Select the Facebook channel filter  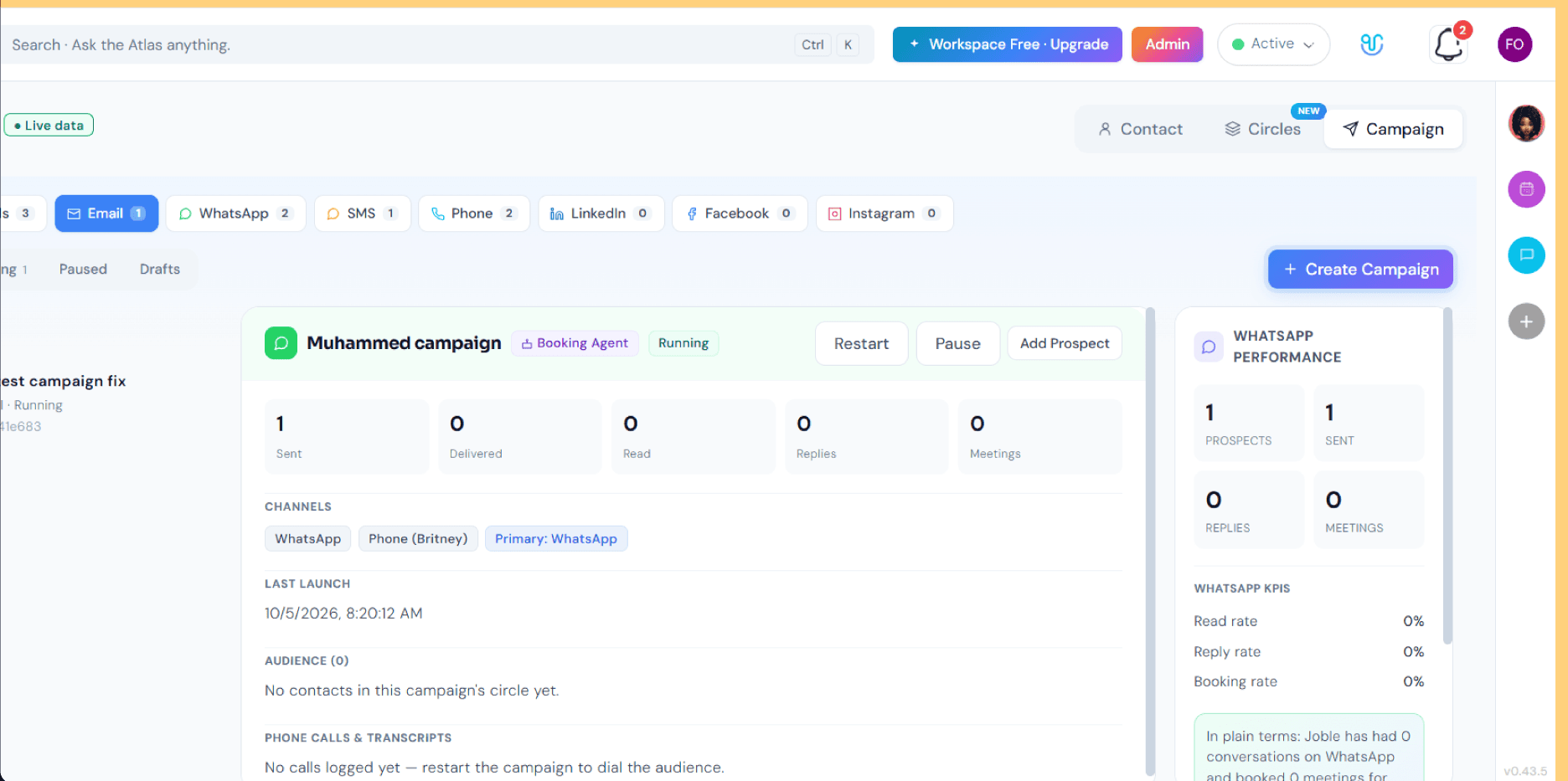(740, 213)
